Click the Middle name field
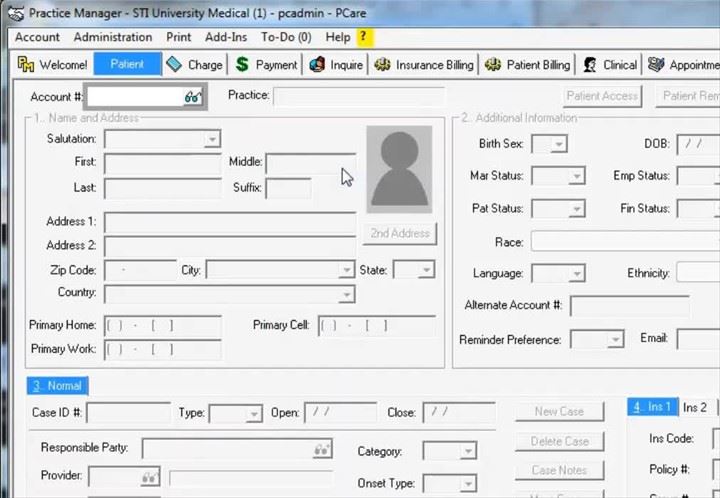This screenshot has width=720, height=498. pos(311,163)
